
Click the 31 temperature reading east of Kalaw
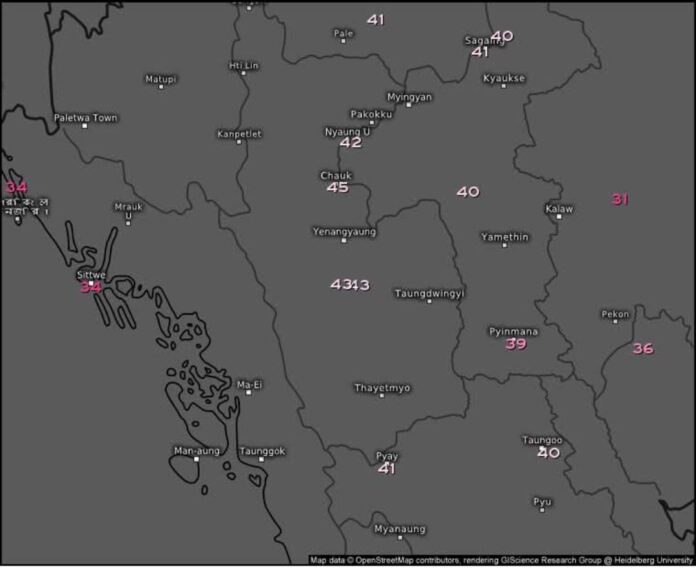coord(620,199)
